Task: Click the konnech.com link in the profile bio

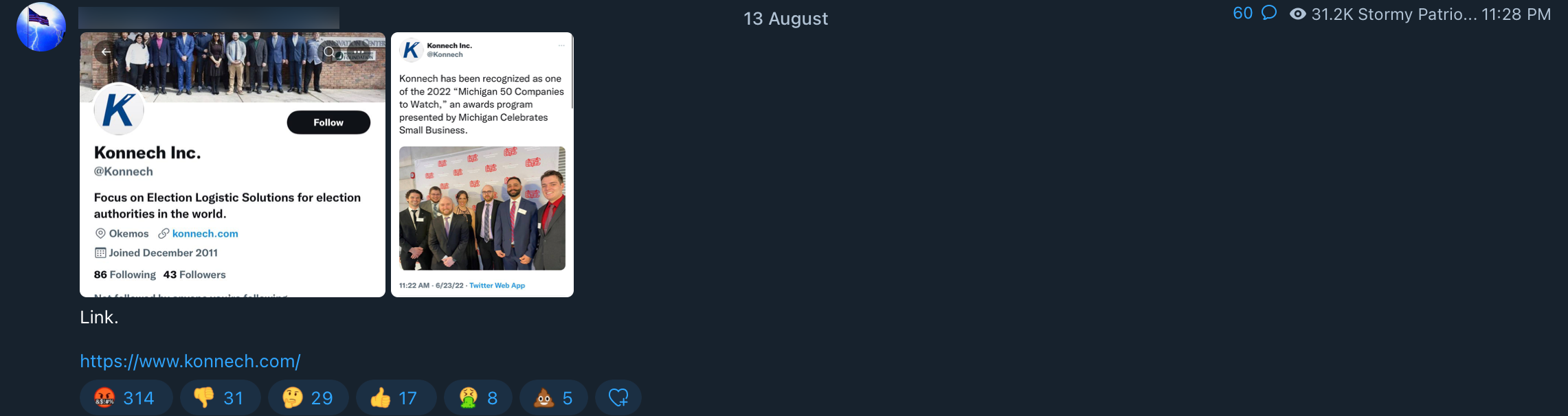Action: tap(205, 233)
